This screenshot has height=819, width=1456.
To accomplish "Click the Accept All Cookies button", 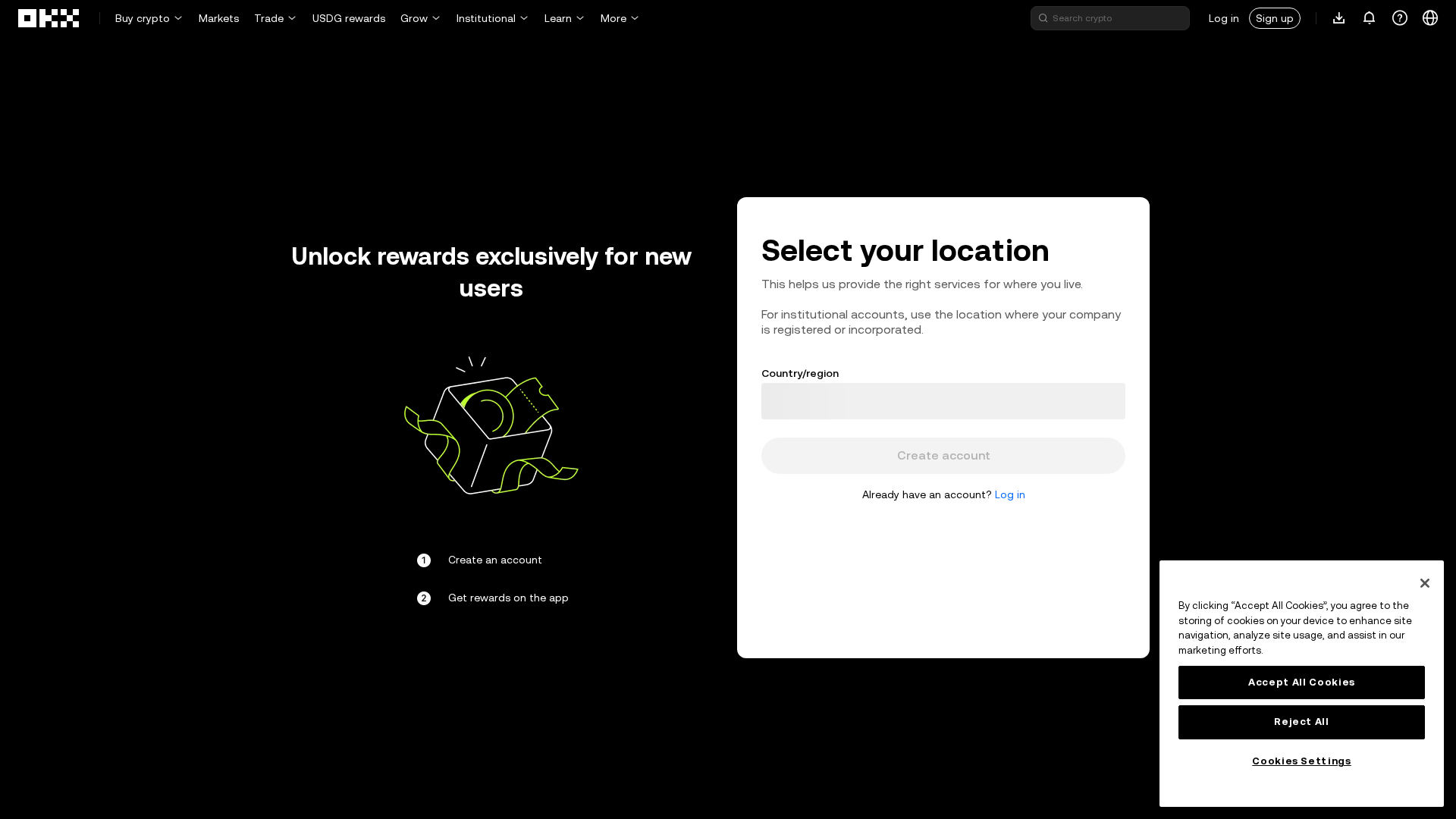I will pyautogui.click(x=1301, y=682).
